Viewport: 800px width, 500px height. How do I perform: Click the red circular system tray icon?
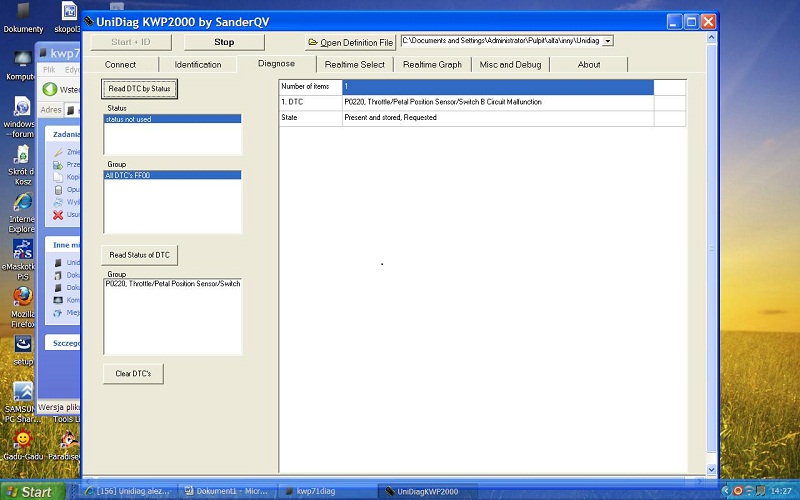click(738, 491)
